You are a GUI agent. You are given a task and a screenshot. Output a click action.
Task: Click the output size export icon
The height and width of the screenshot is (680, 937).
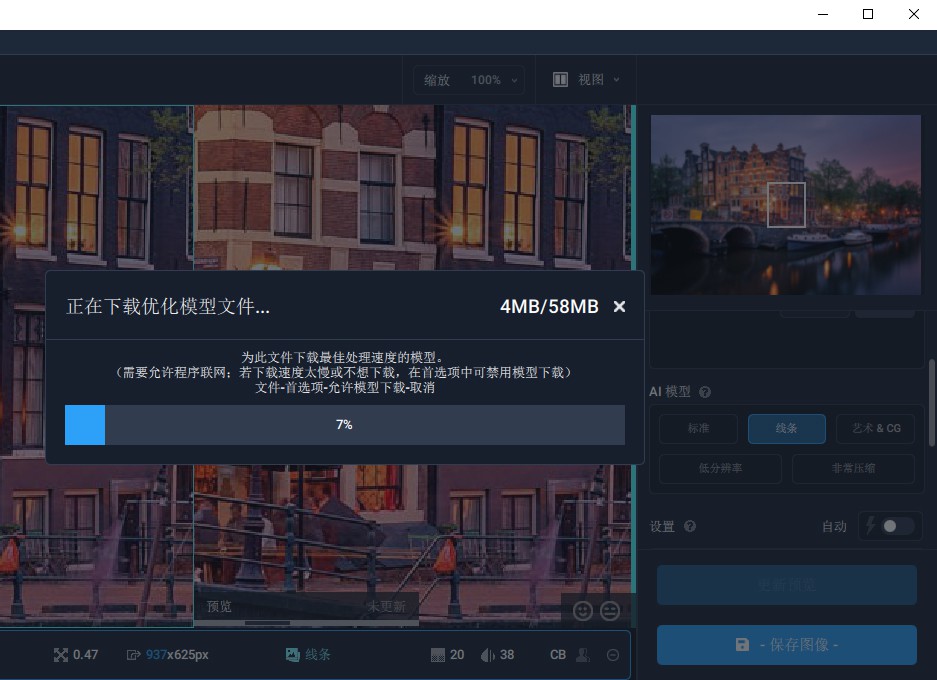point(133,656)
